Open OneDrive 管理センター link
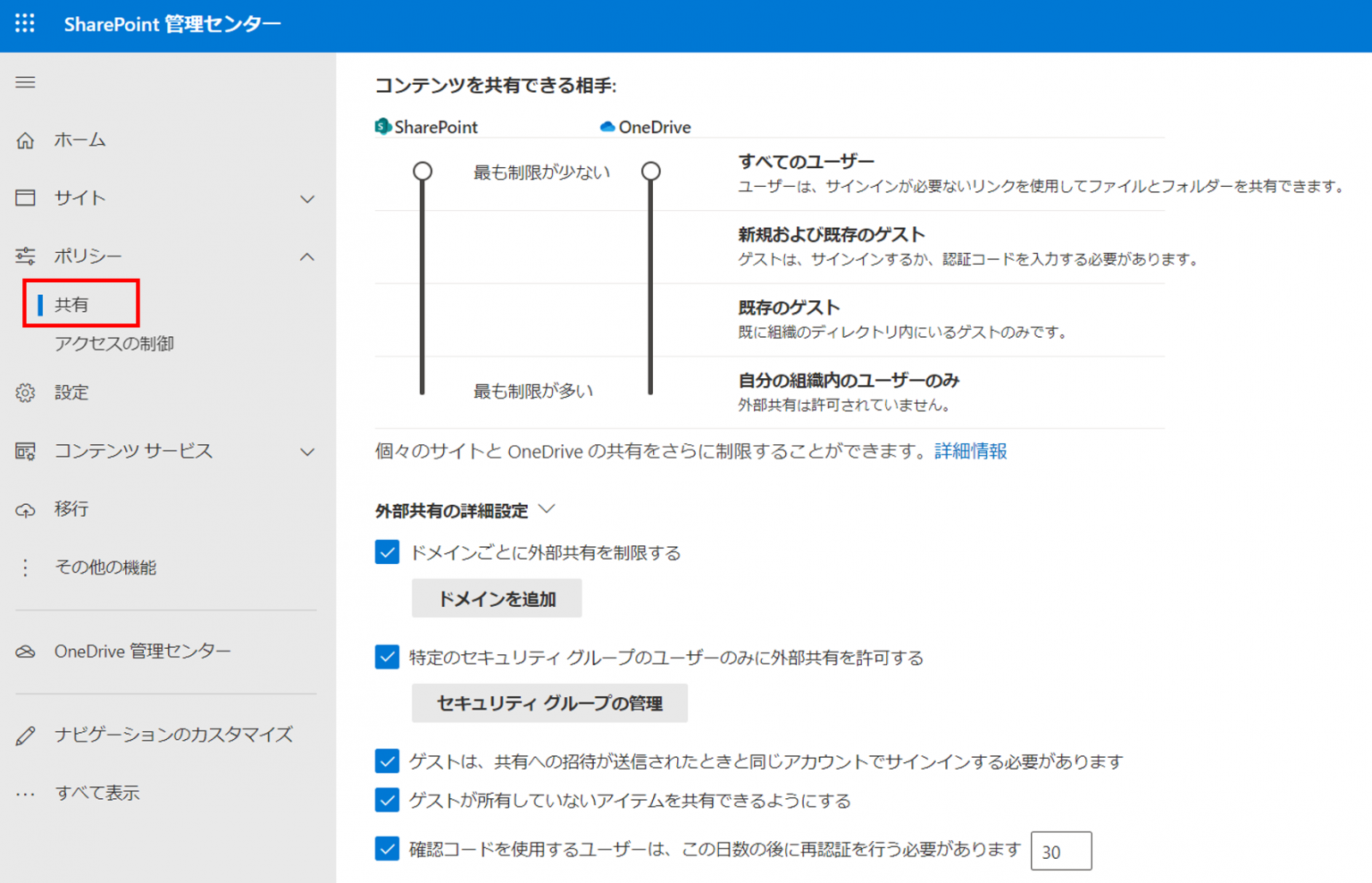This screenshot has width=1372, height=883. pyautogui.click(x=143, y=652)
